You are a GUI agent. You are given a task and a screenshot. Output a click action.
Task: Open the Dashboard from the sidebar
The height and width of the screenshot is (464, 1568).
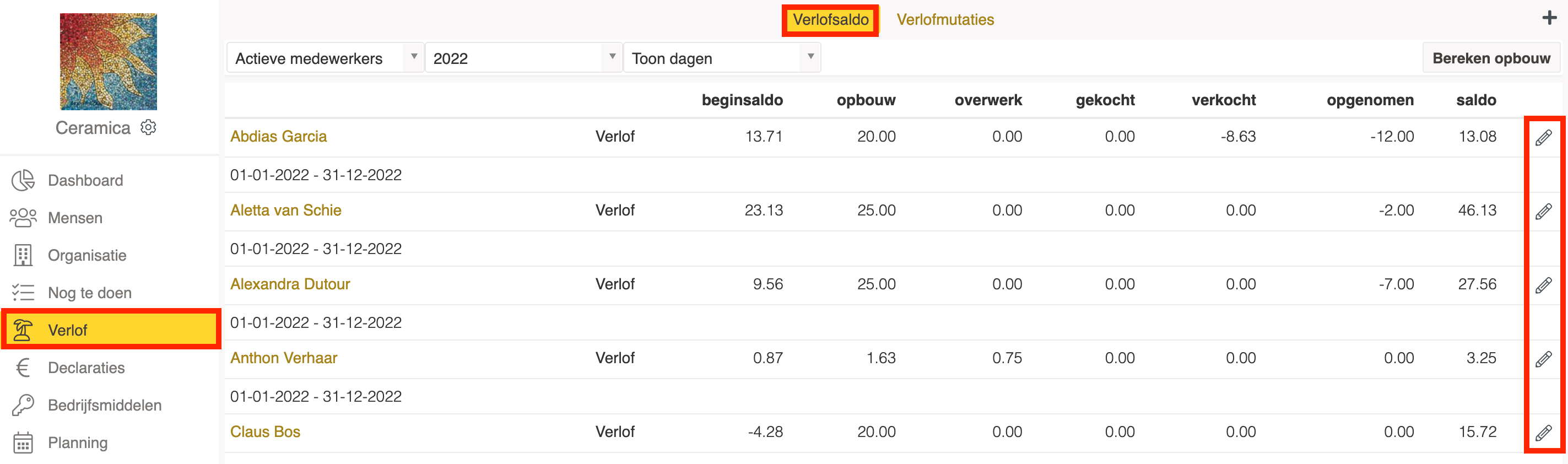(85, 180)
